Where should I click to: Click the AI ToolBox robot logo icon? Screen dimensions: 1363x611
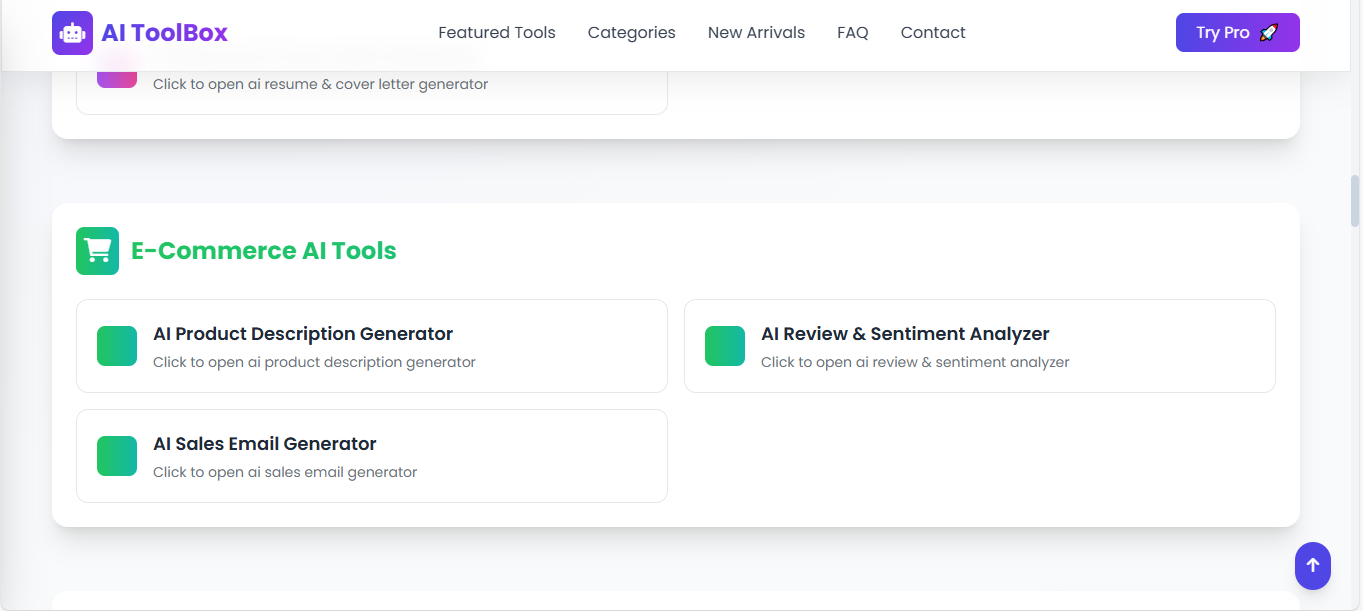pos(72,32)
